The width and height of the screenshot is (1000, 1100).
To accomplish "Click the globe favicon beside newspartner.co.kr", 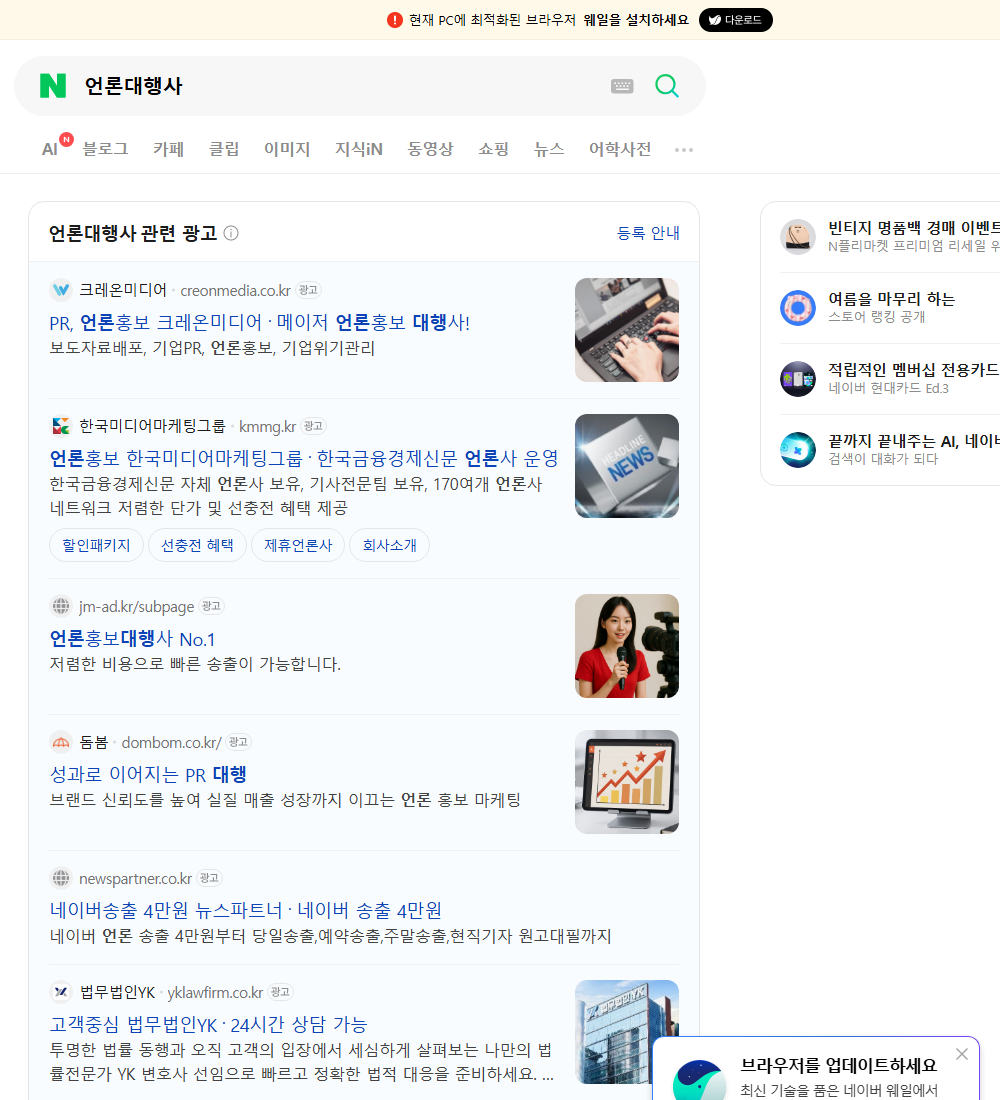I will point(61,878).
